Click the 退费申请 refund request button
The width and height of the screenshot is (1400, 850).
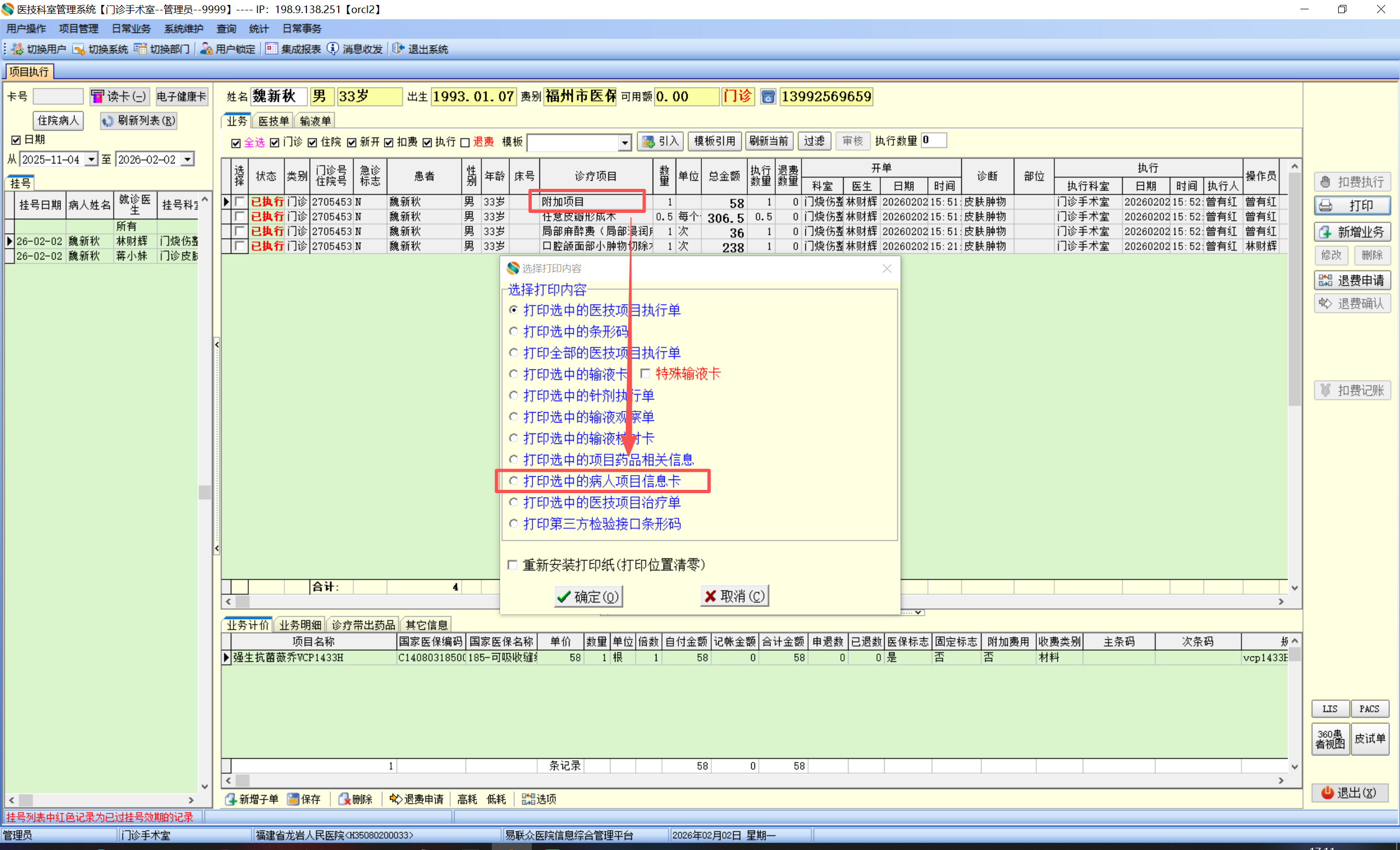pos(1352,280)
